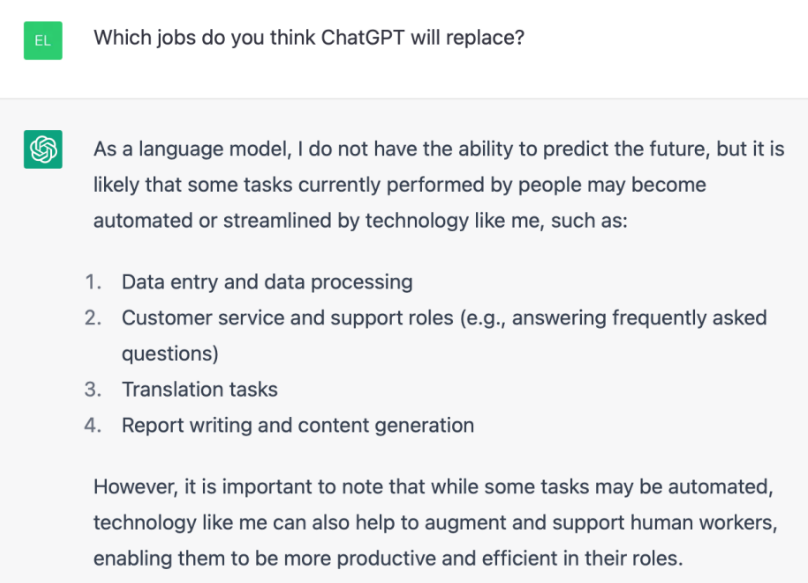Click the list number 3 marker
The width and height of the screenshot is (808, 583).
[x=93, y=389]
